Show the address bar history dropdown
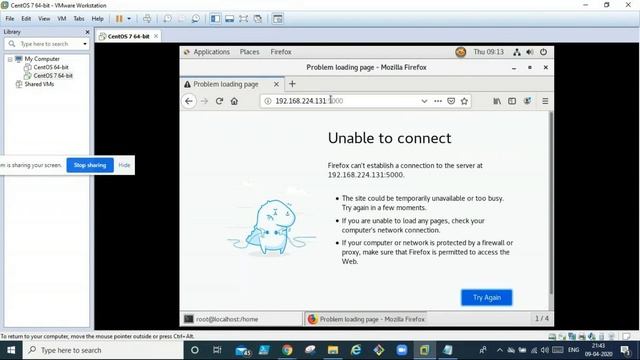The image size is (640, 360). [x=424, y=101]
